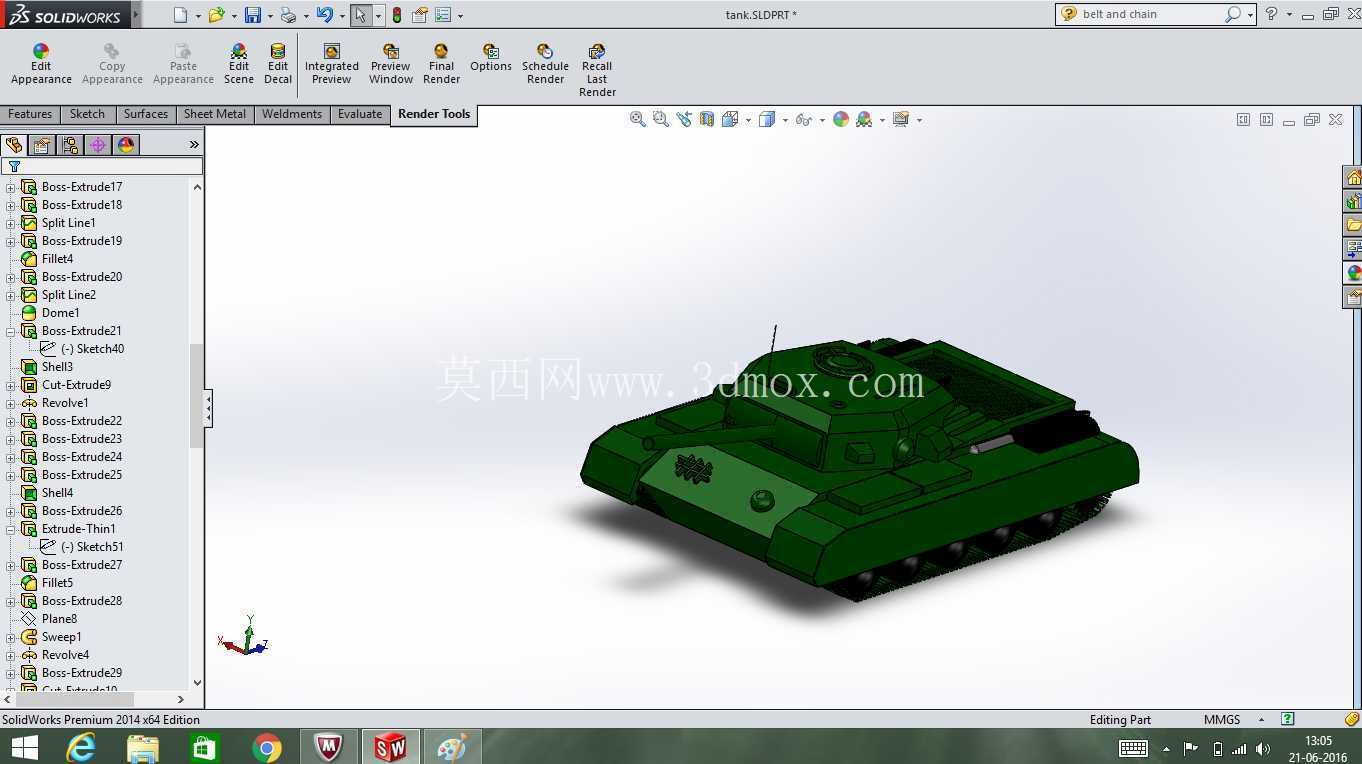Click the Section View icon

pos(707,119)
